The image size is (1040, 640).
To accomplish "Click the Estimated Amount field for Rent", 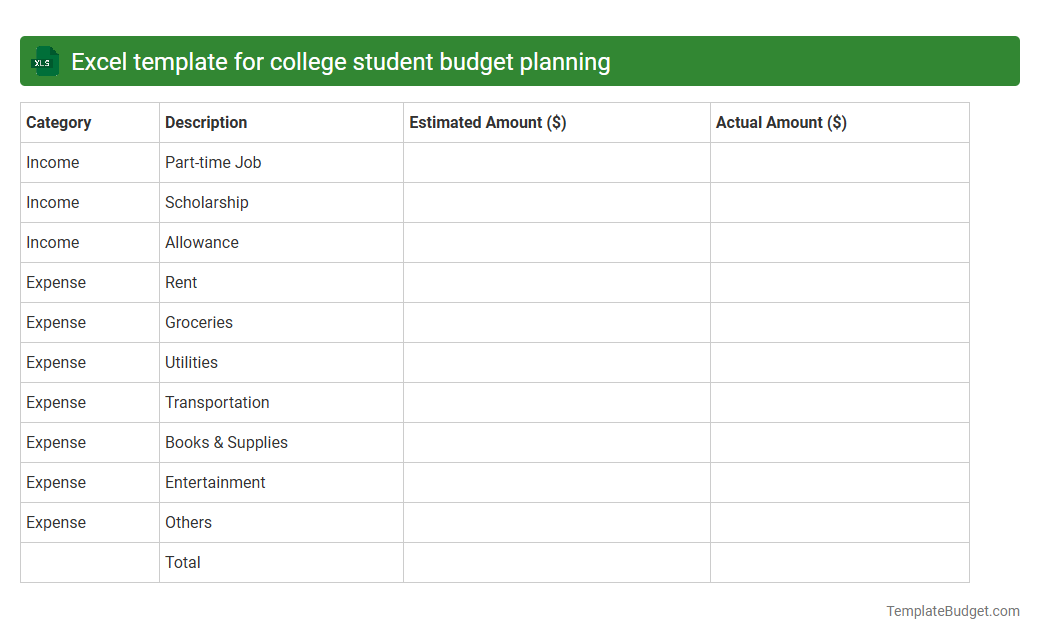I will pos(556,282).
